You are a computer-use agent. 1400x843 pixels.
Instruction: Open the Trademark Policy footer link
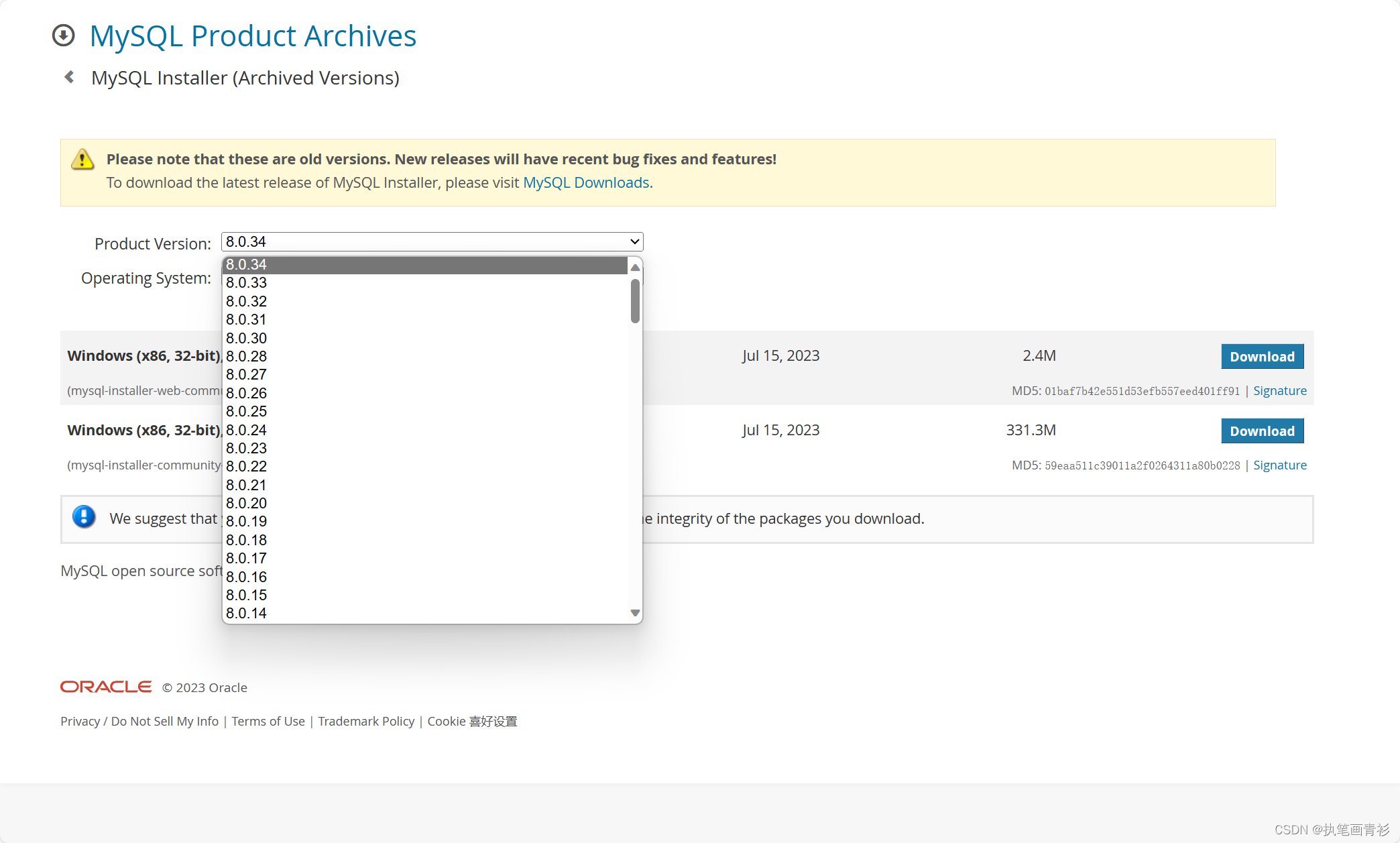tap(366, 721)
